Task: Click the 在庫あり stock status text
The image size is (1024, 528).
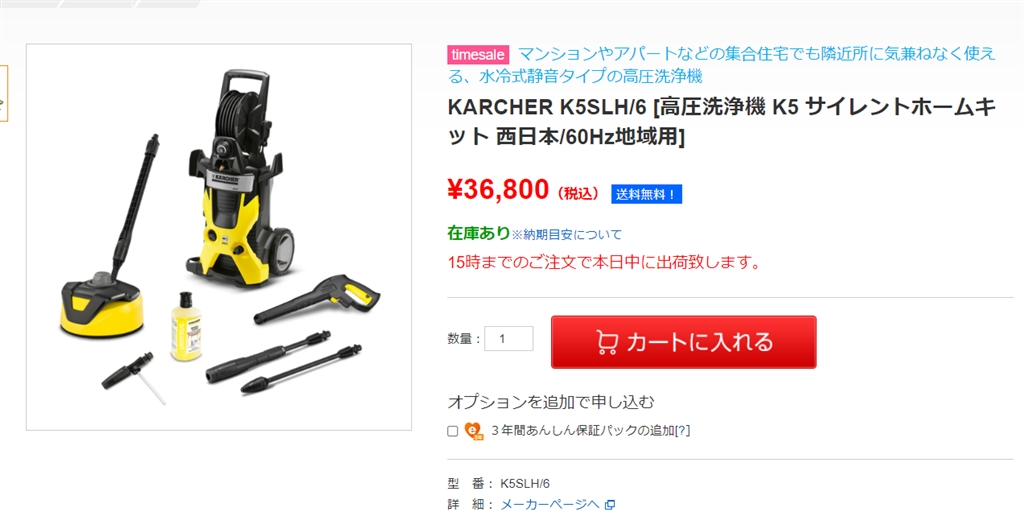Action: [479, 233]
